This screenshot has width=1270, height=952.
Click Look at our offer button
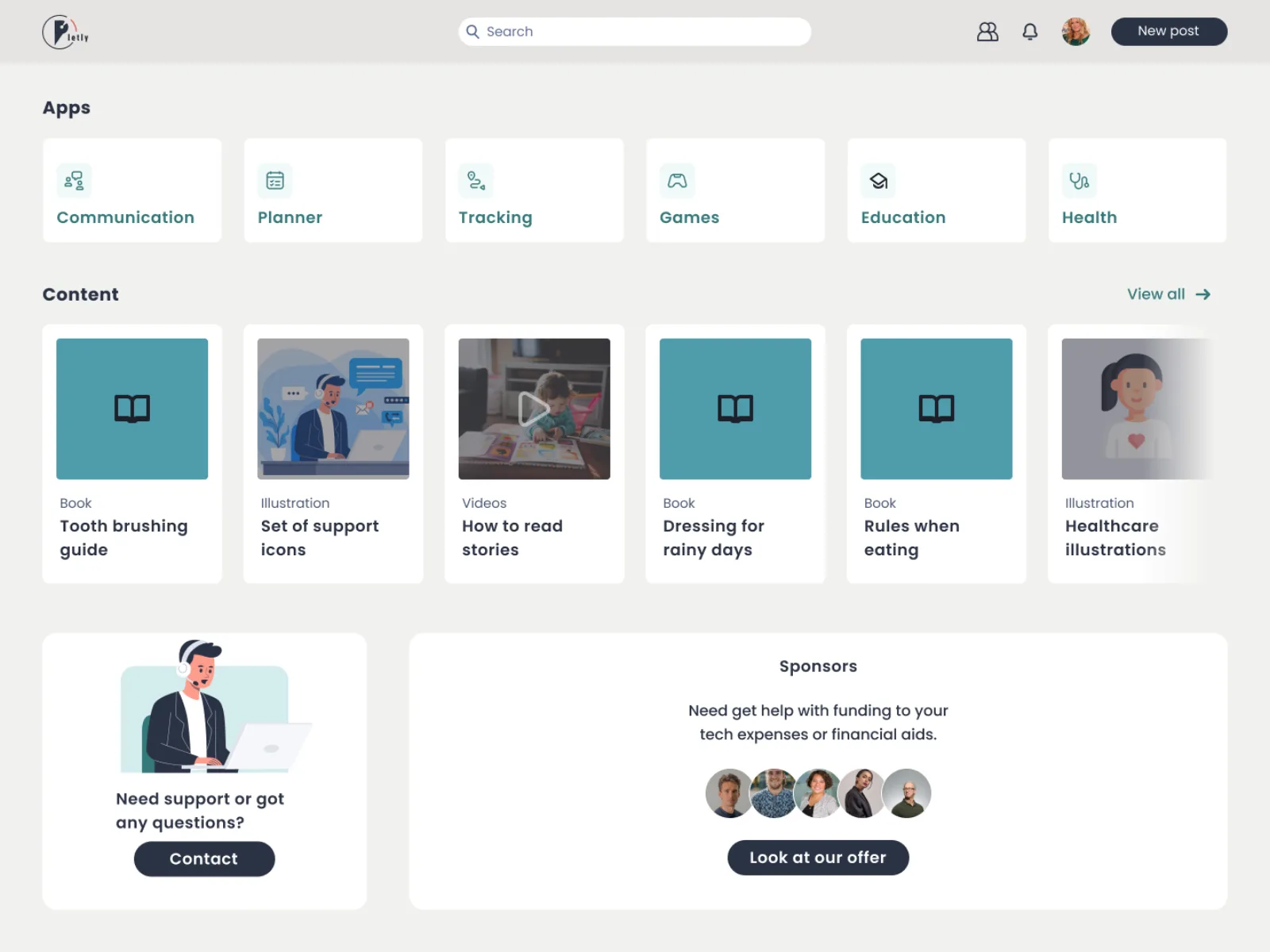[x=818, y=858]
